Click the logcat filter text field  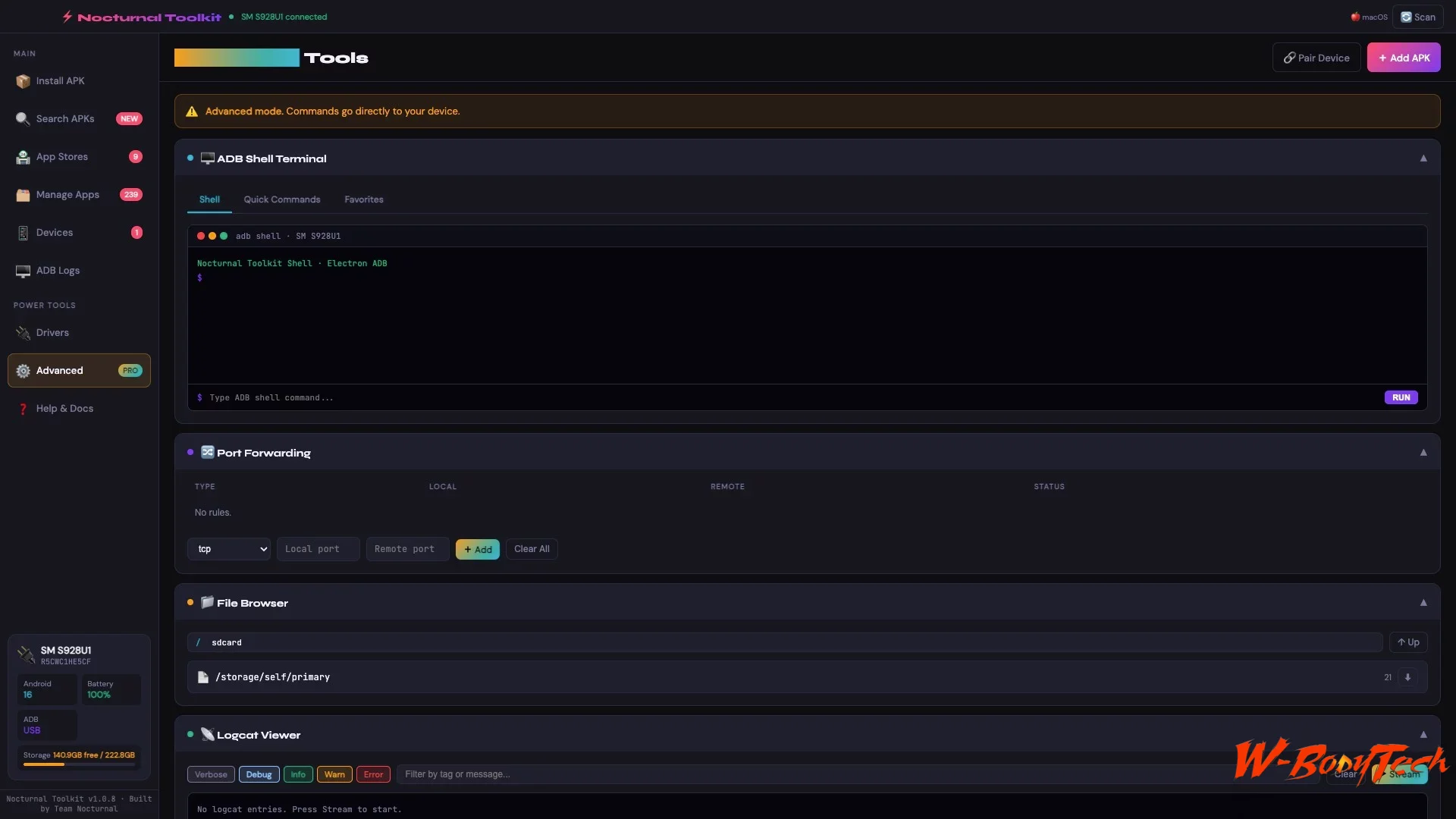857,774
